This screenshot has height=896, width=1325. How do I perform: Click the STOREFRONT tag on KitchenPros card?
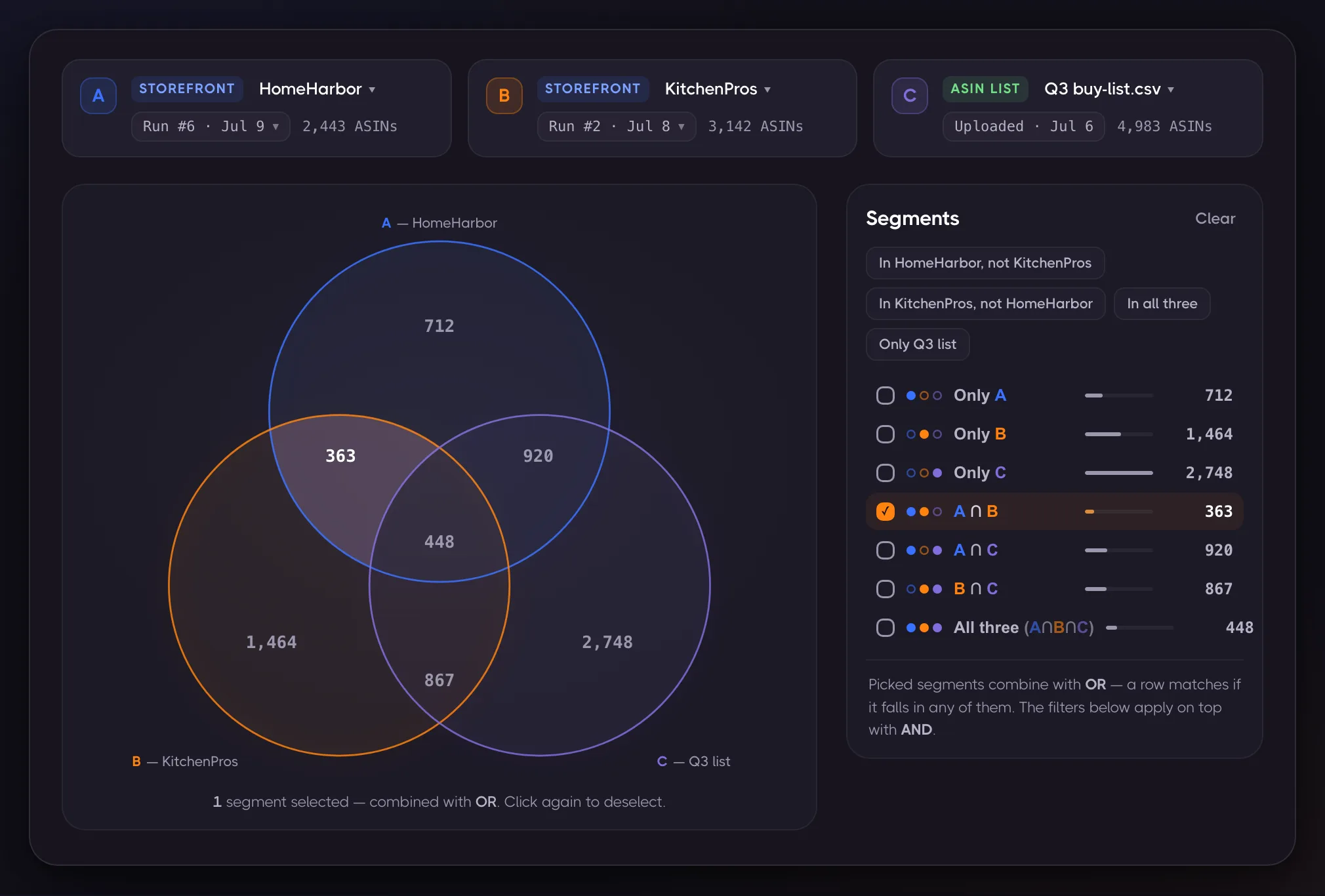coord(592,89)
